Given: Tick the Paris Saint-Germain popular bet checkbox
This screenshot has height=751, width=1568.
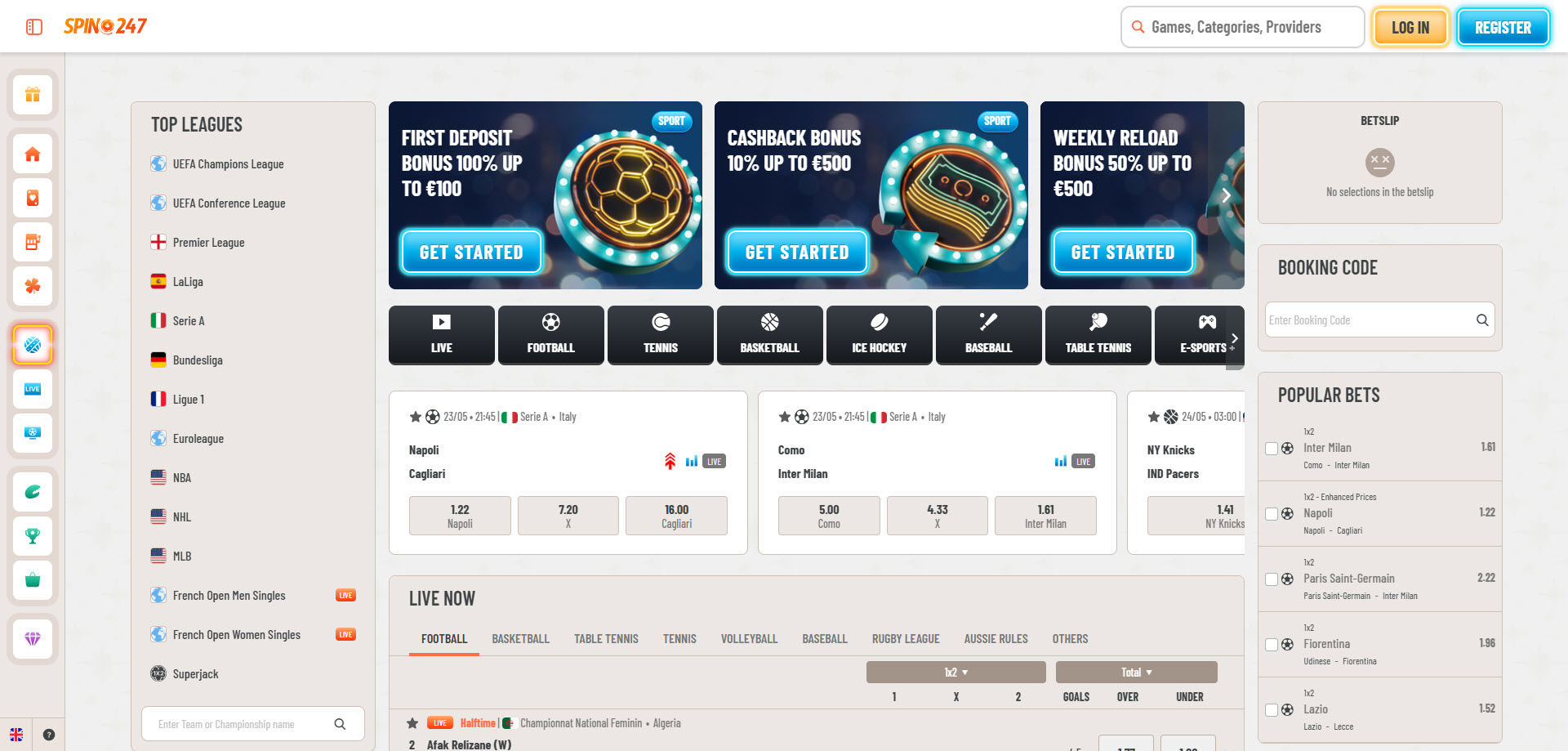Looking at the screenshot, I should point(1272,579).
